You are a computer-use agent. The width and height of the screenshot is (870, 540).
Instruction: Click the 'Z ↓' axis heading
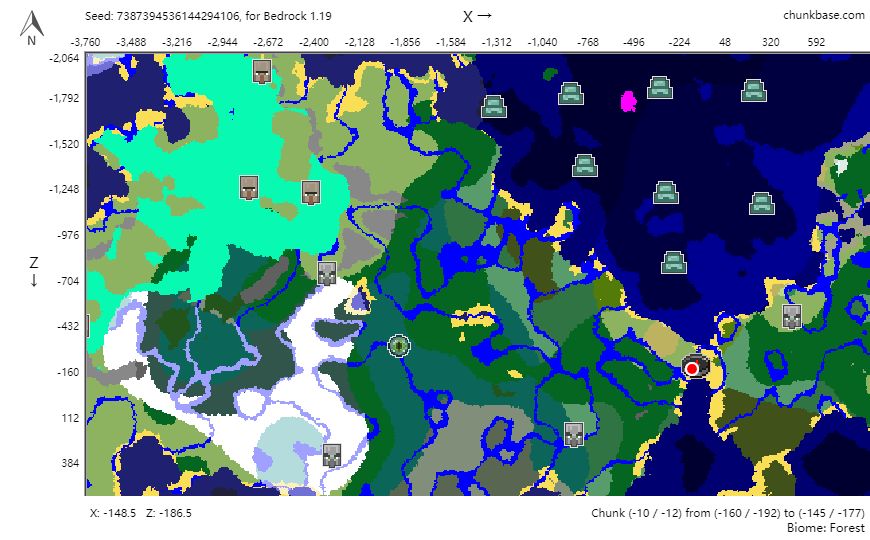[34, 271]
